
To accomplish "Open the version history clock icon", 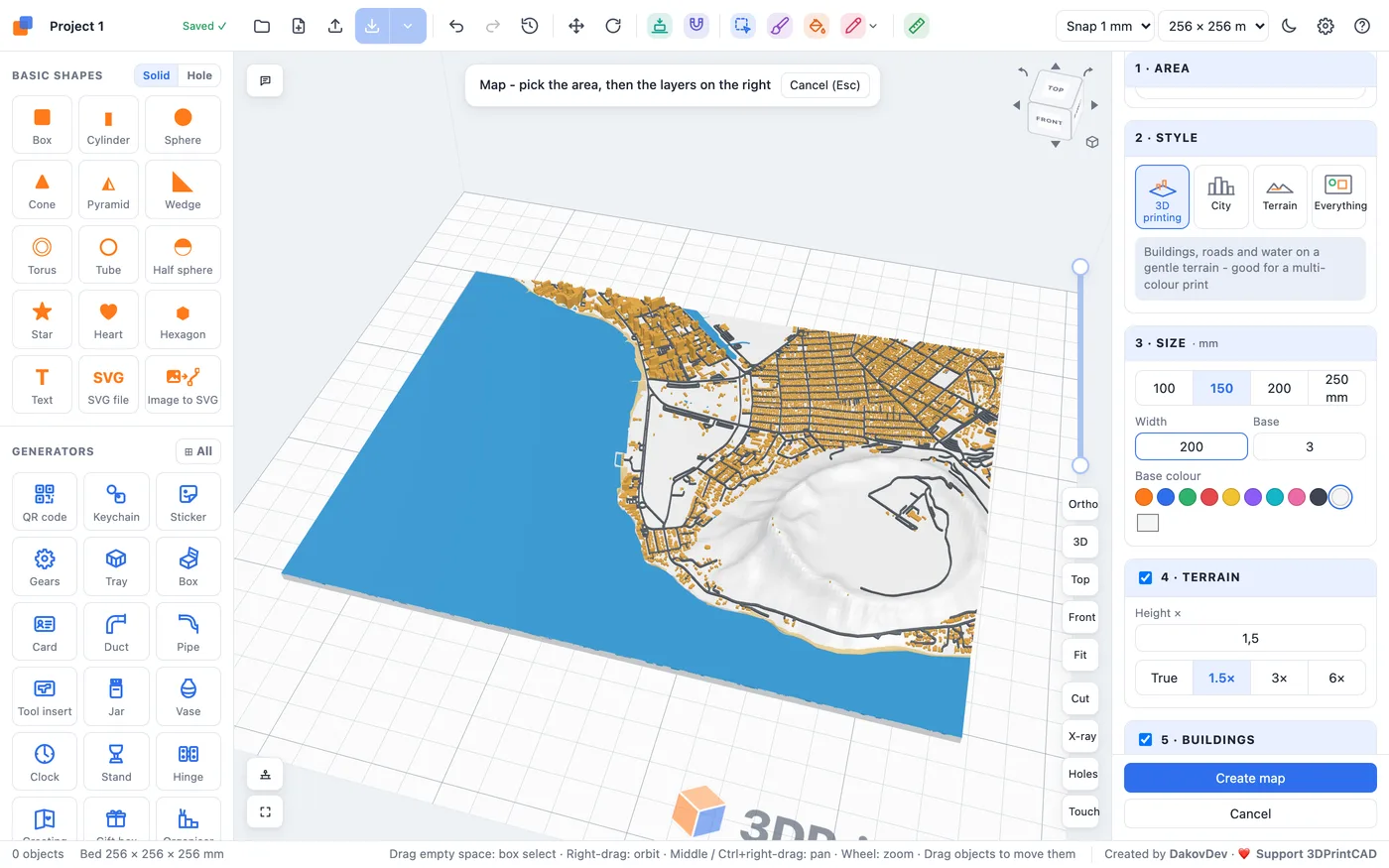I will (530, 26).
